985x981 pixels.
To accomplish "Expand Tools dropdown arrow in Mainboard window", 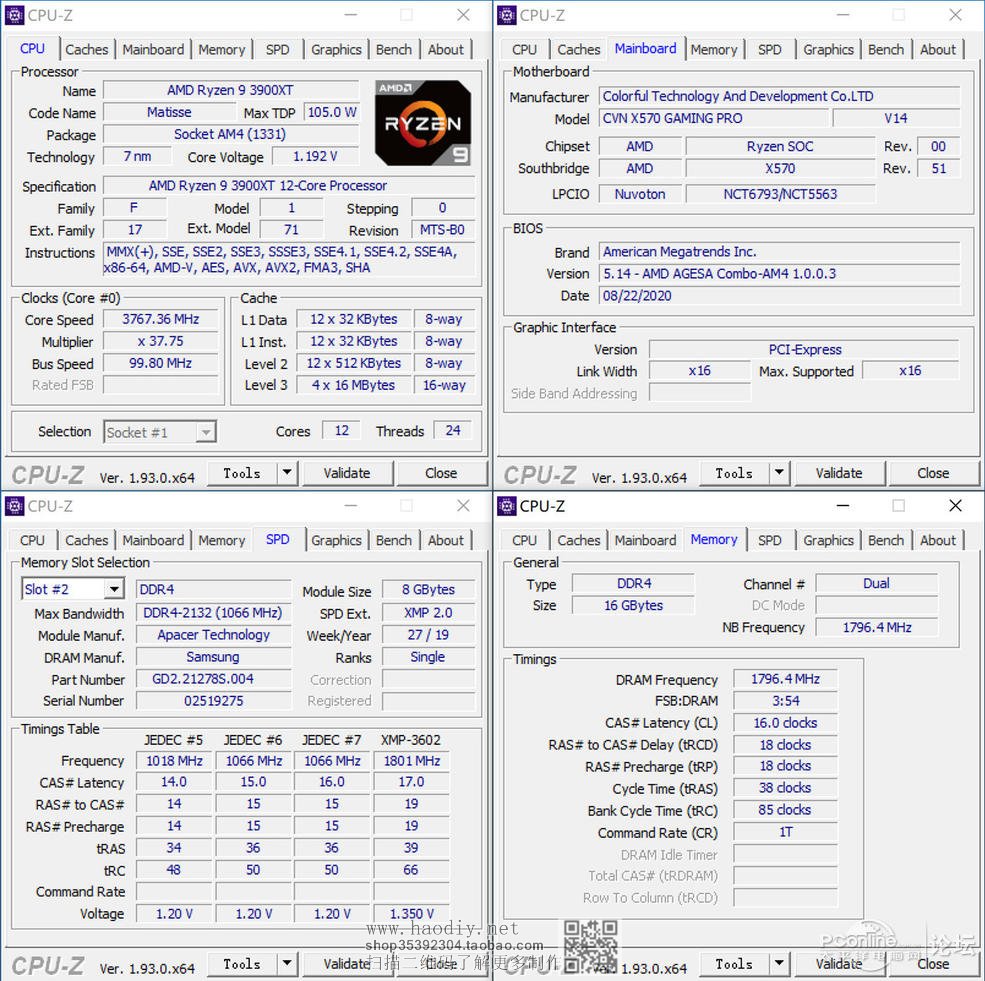I will pyautogui.click(x=778, y=473).
